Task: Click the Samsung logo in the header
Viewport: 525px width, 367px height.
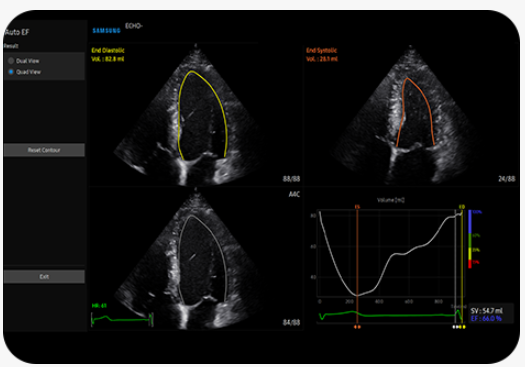Action: pos(106,31)
